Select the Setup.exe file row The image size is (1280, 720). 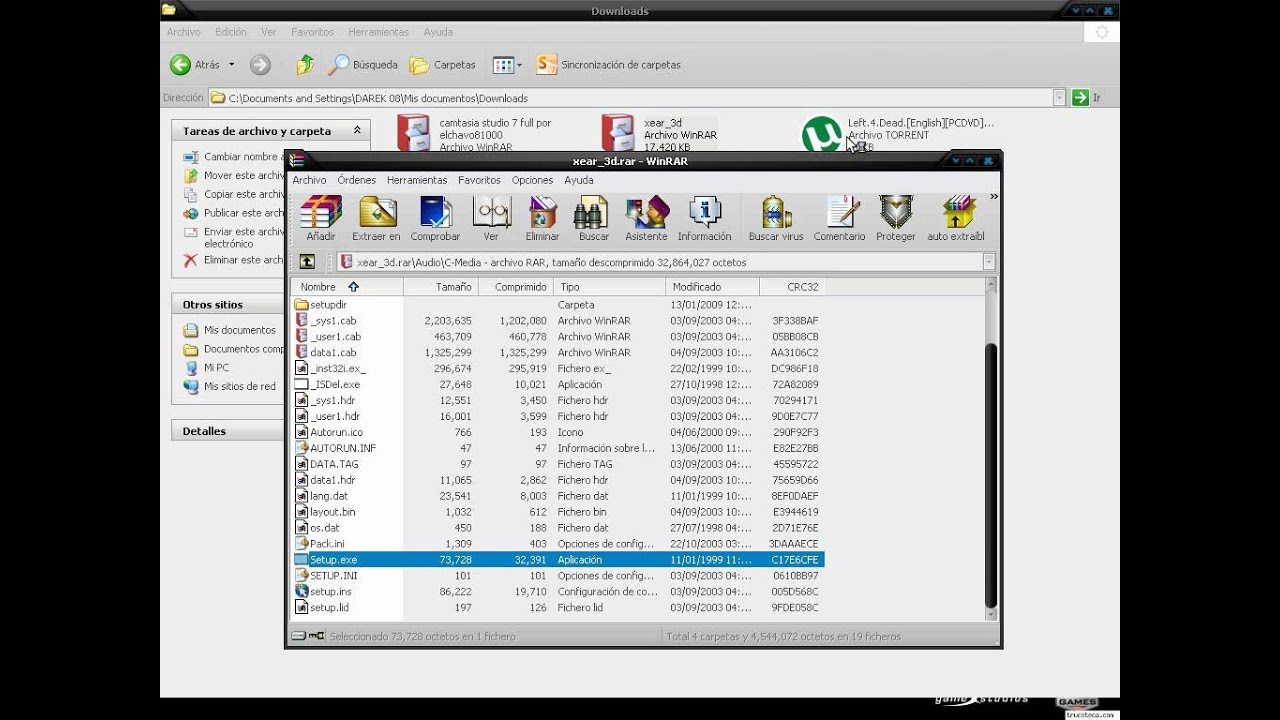pos(557,560)
